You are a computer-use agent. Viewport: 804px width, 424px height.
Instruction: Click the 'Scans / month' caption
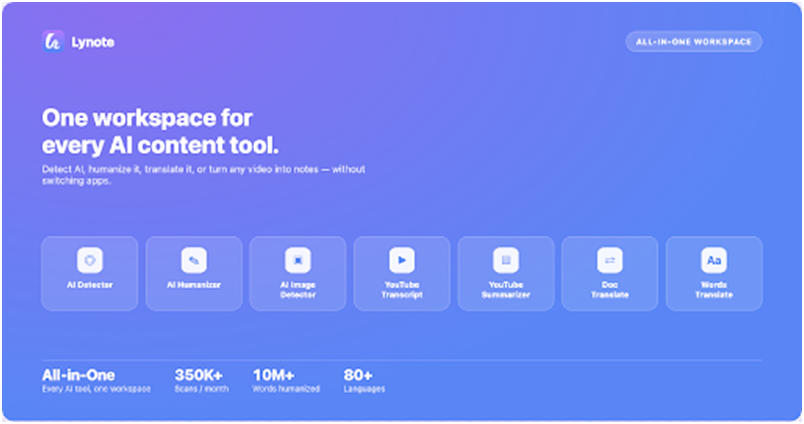(202, 389)
